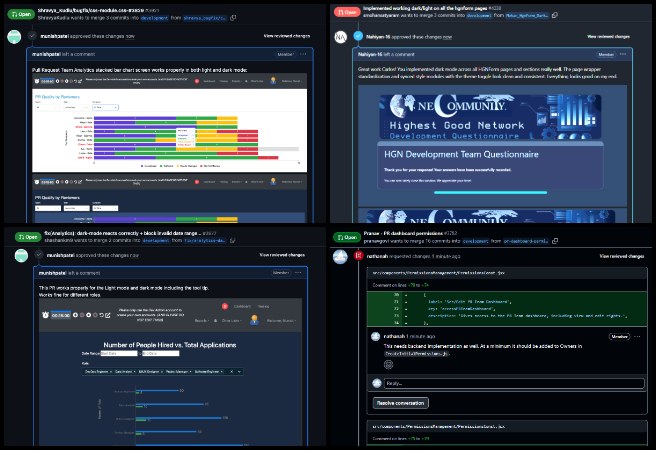Click the NA avatar of Nahiyan-16
Screen dimensions: 656x450
(341, 35)
